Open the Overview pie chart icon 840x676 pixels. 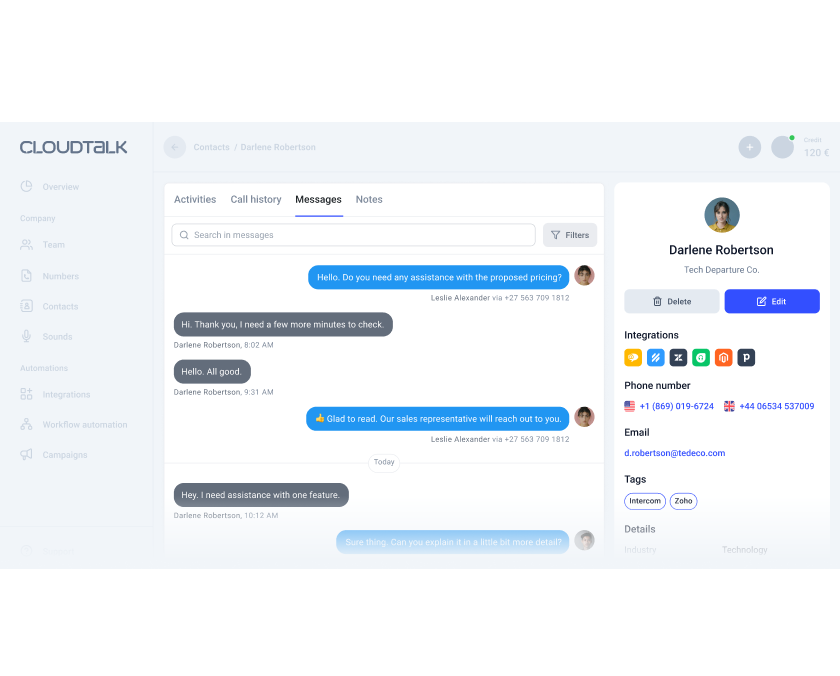point(26,186)
